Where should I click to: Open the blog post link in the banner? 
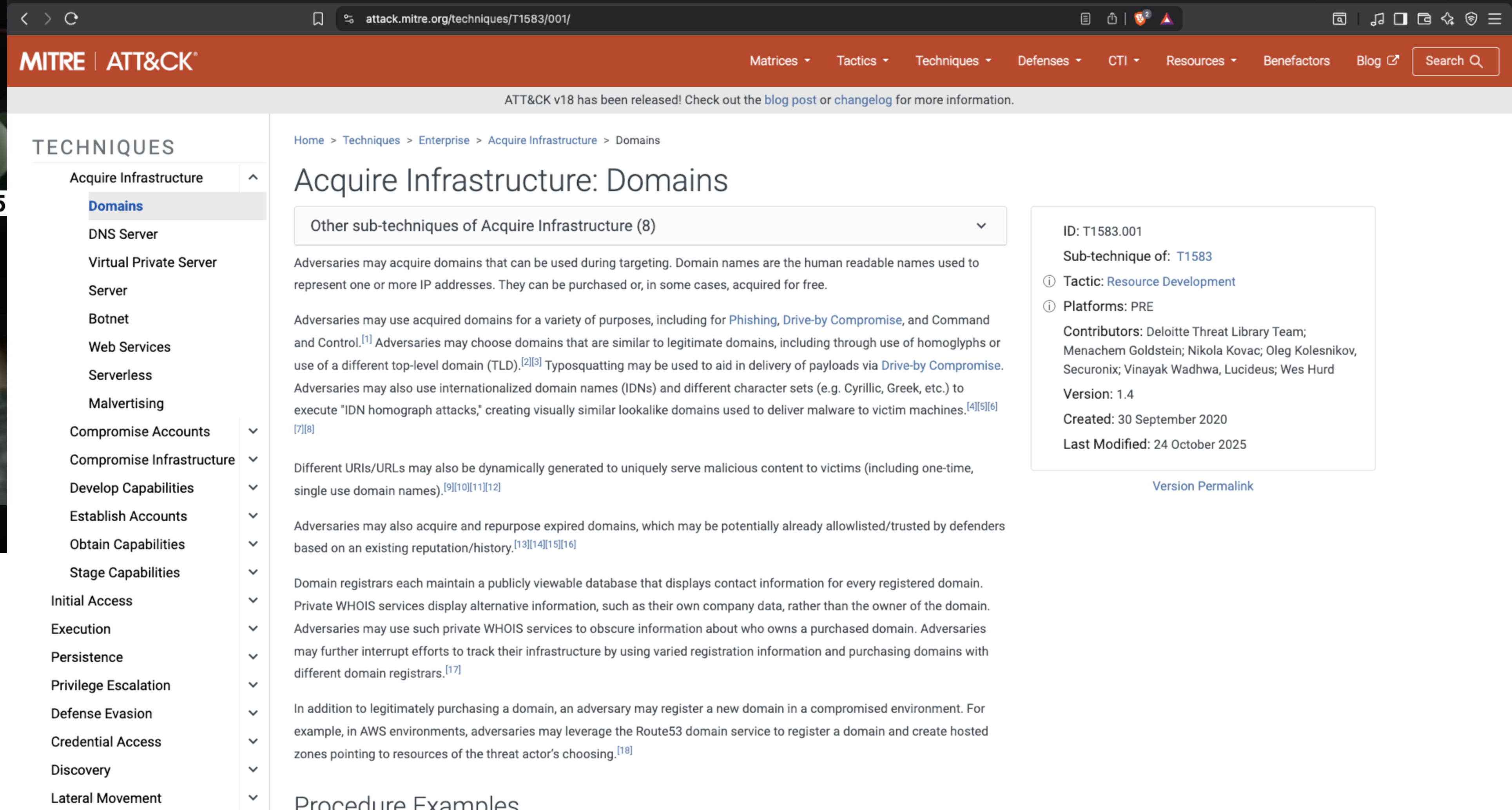click(x=790, y=100)
